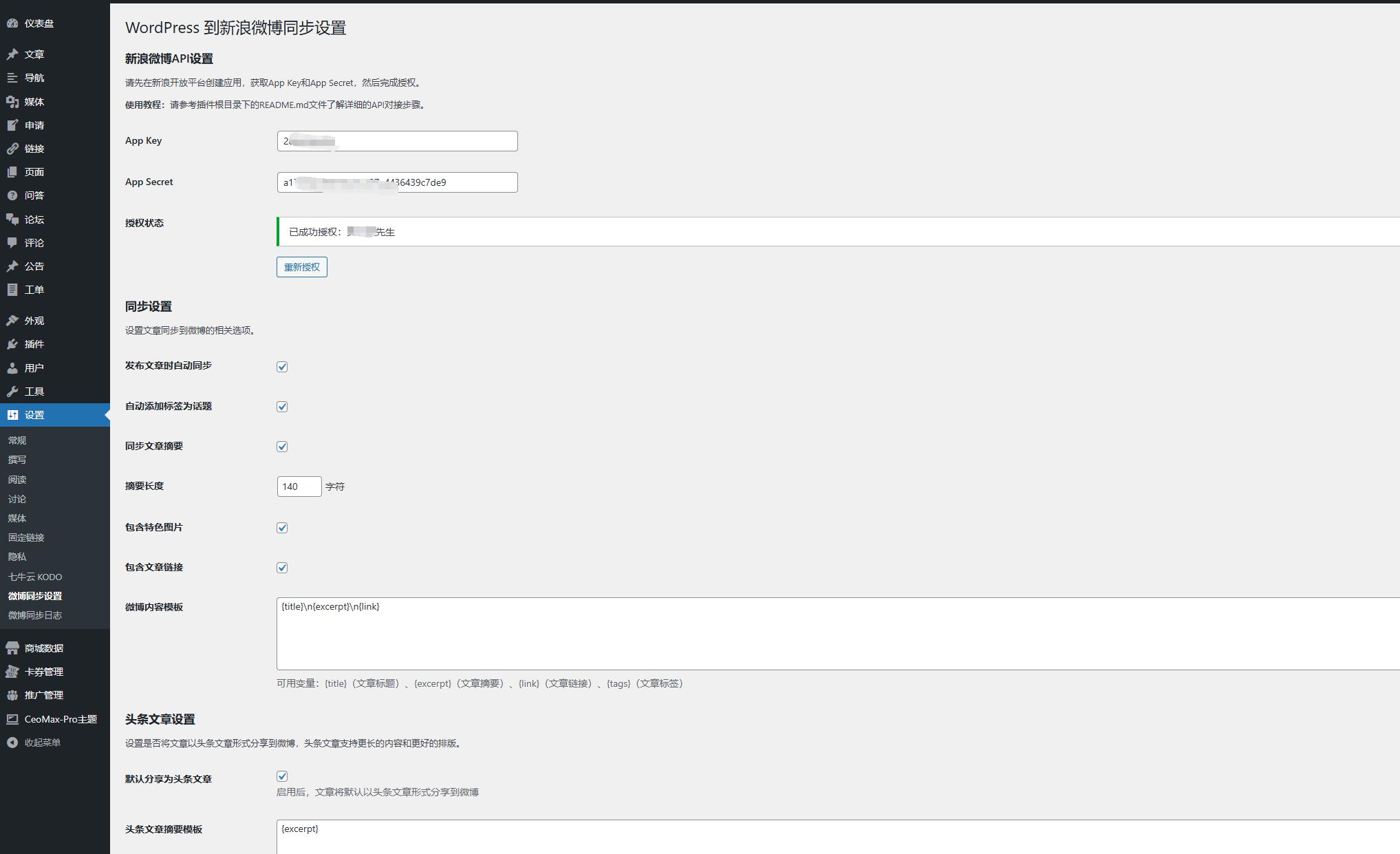
Task: Click the 申请 edit icon
Action: tap(12, 125)
